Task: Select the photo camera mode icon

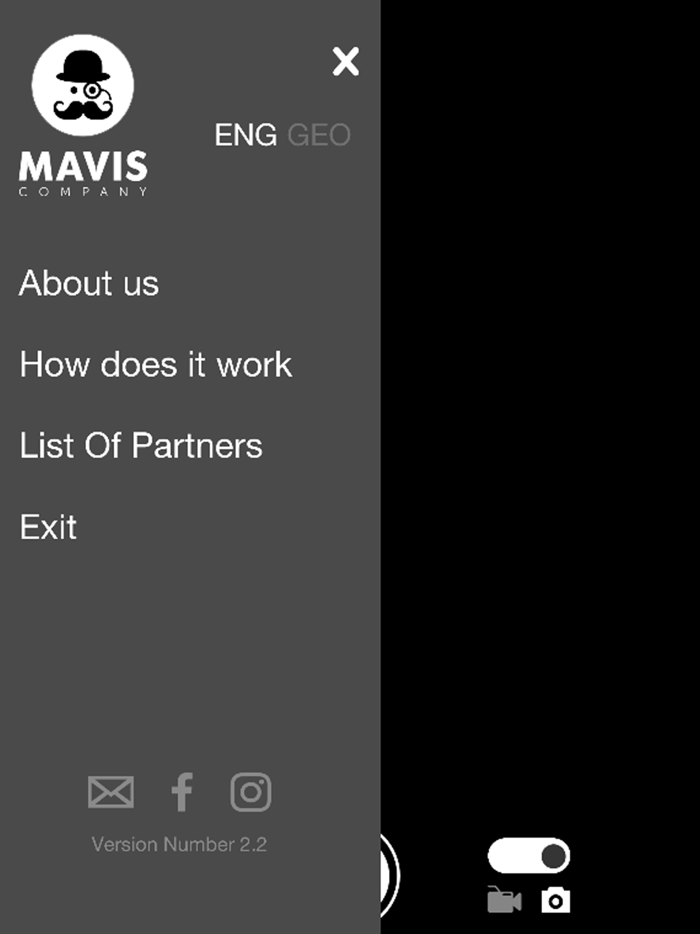Action: coord(556,900)
